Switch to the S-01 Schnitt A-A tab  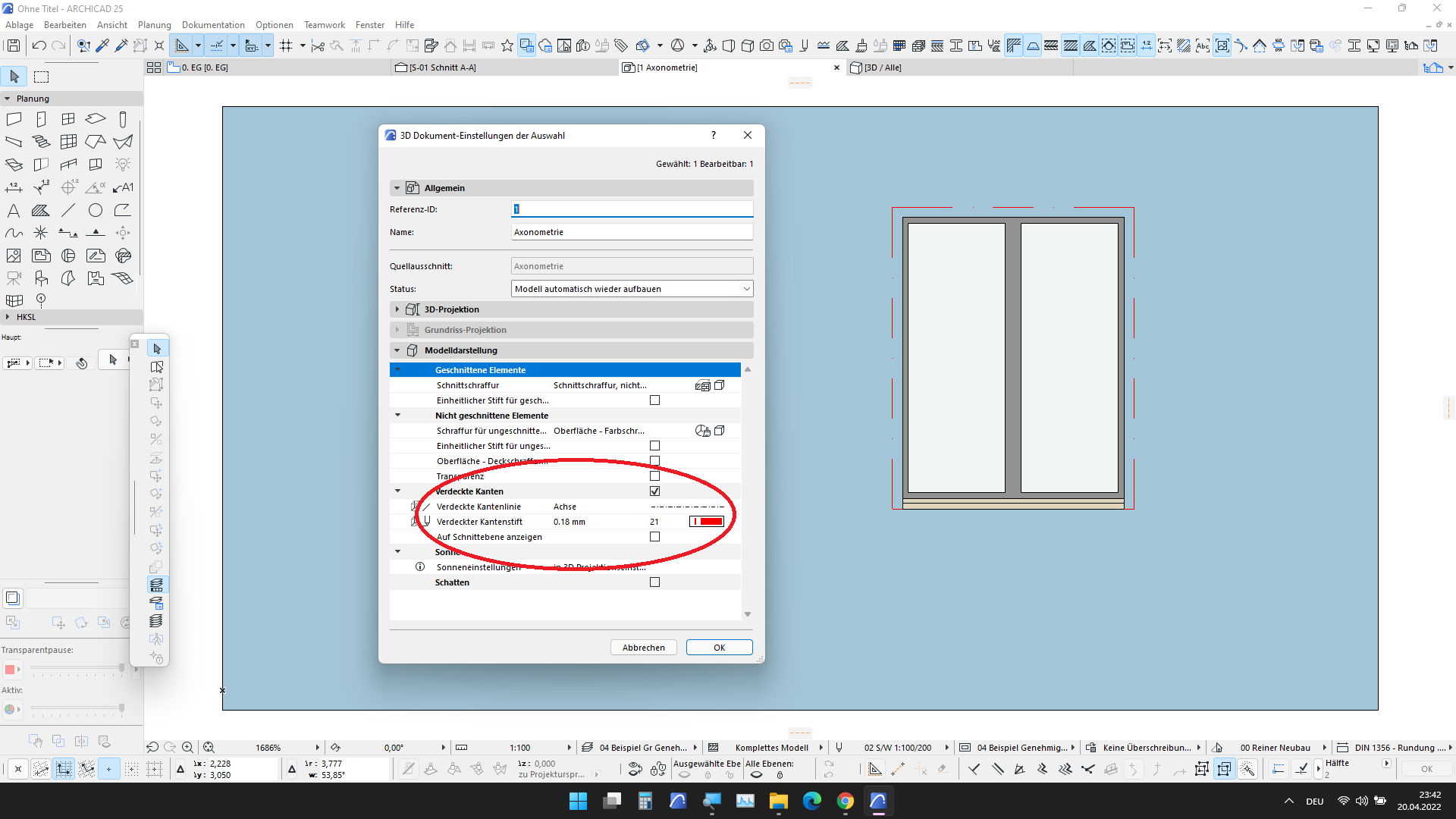pyautogui.click(x=442, y=67)
